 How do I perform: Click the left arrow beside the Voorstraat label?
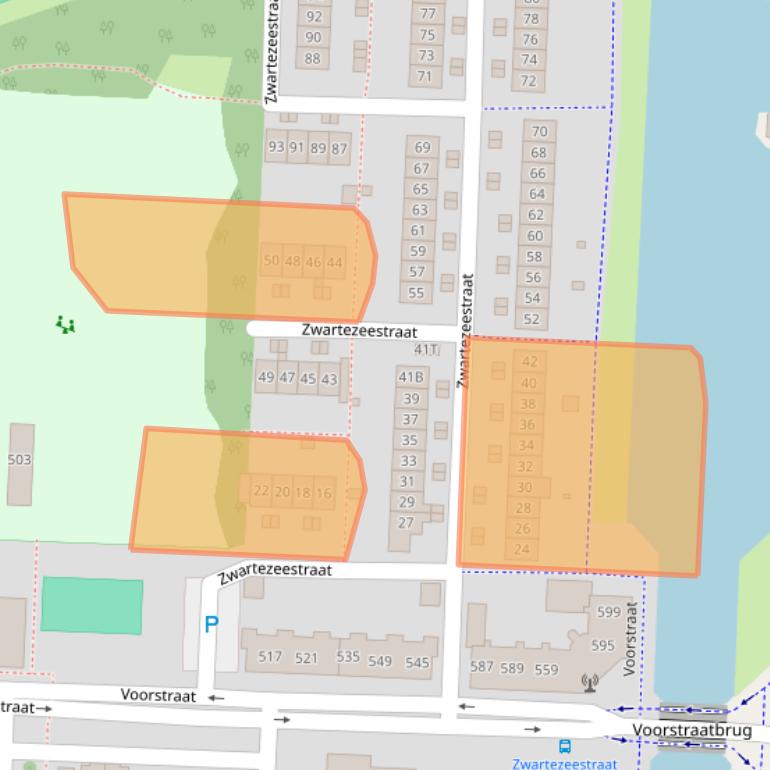216,697
